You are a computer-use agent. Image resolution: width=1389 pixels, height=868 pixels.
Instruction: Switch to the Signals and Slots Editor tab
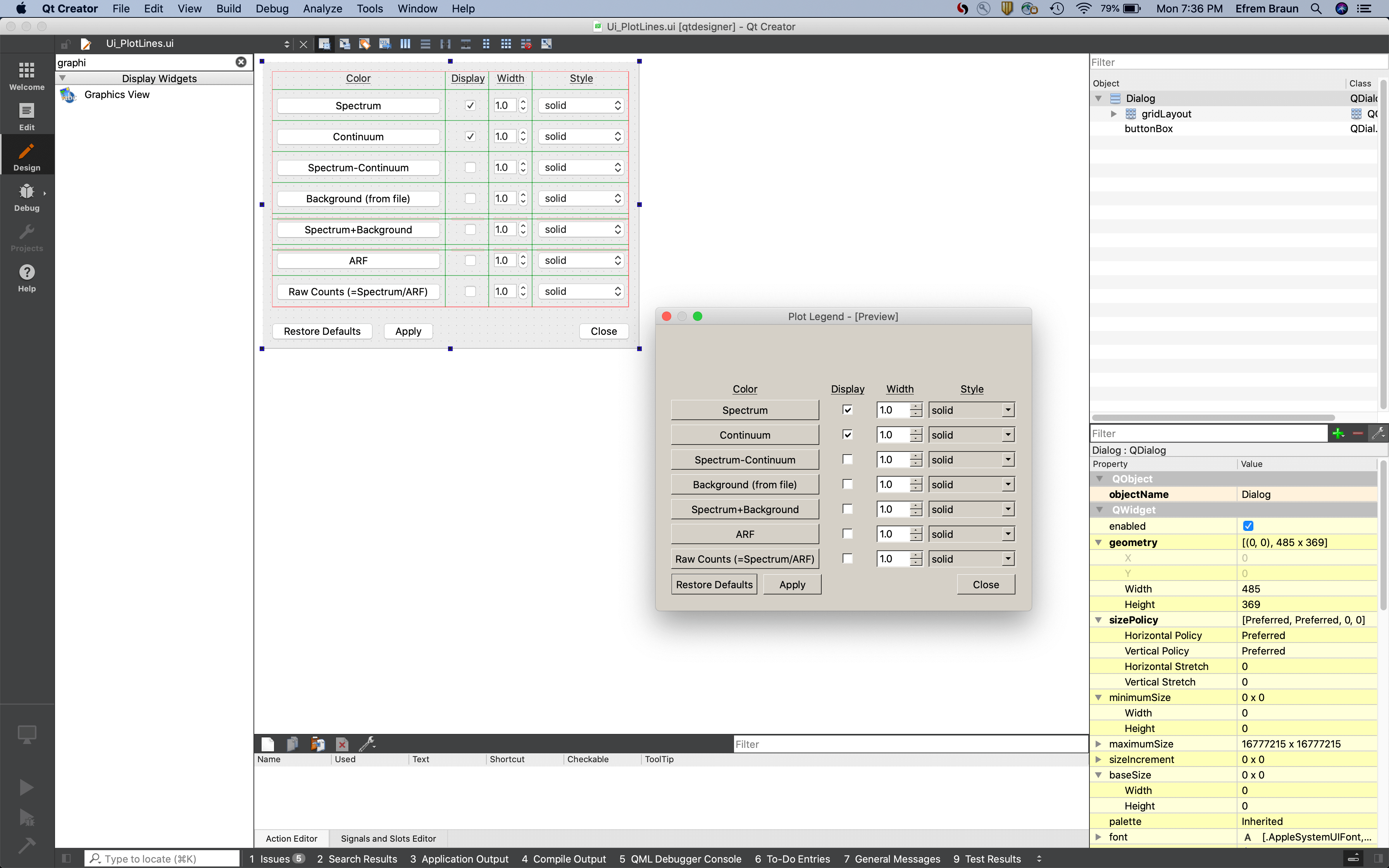[388, 838]
